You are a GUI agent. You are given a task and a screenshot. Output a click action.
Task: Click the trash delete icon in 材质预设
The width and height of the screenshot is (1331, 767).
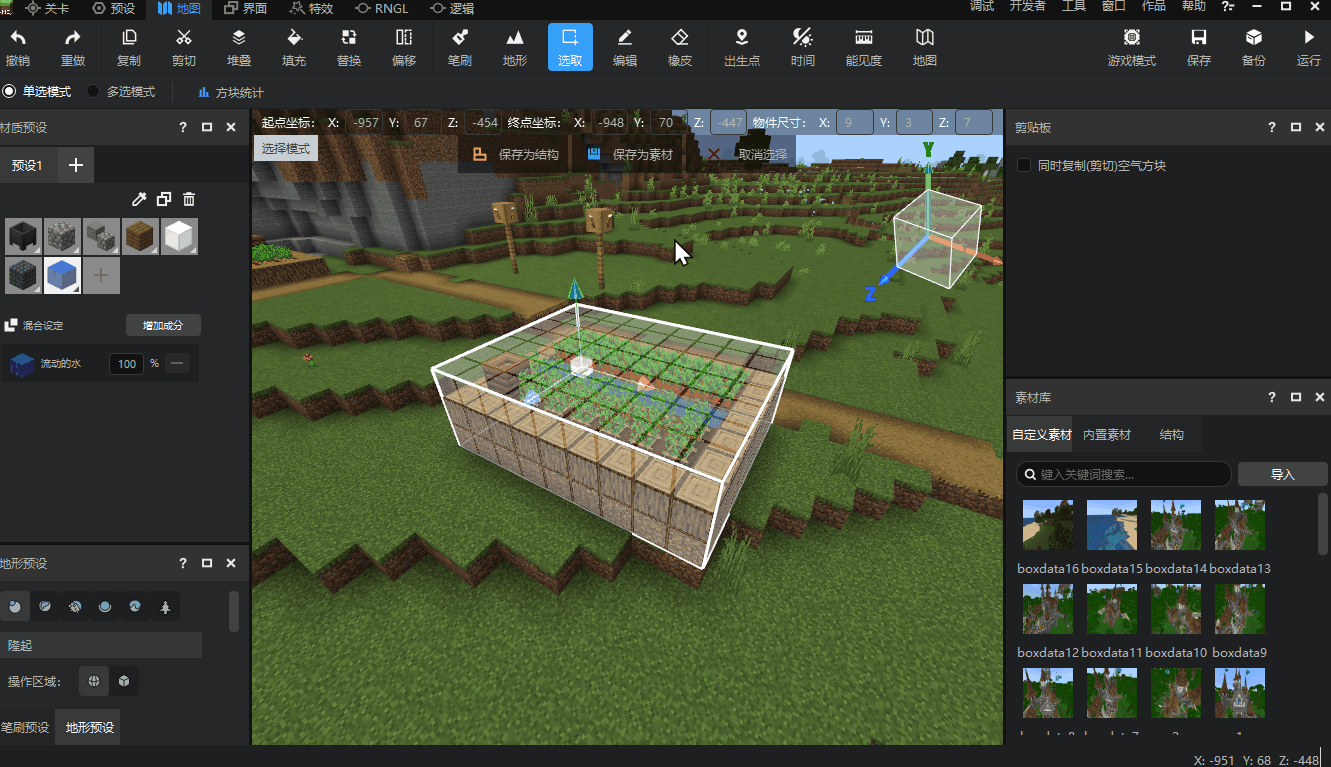pos(189,200)
